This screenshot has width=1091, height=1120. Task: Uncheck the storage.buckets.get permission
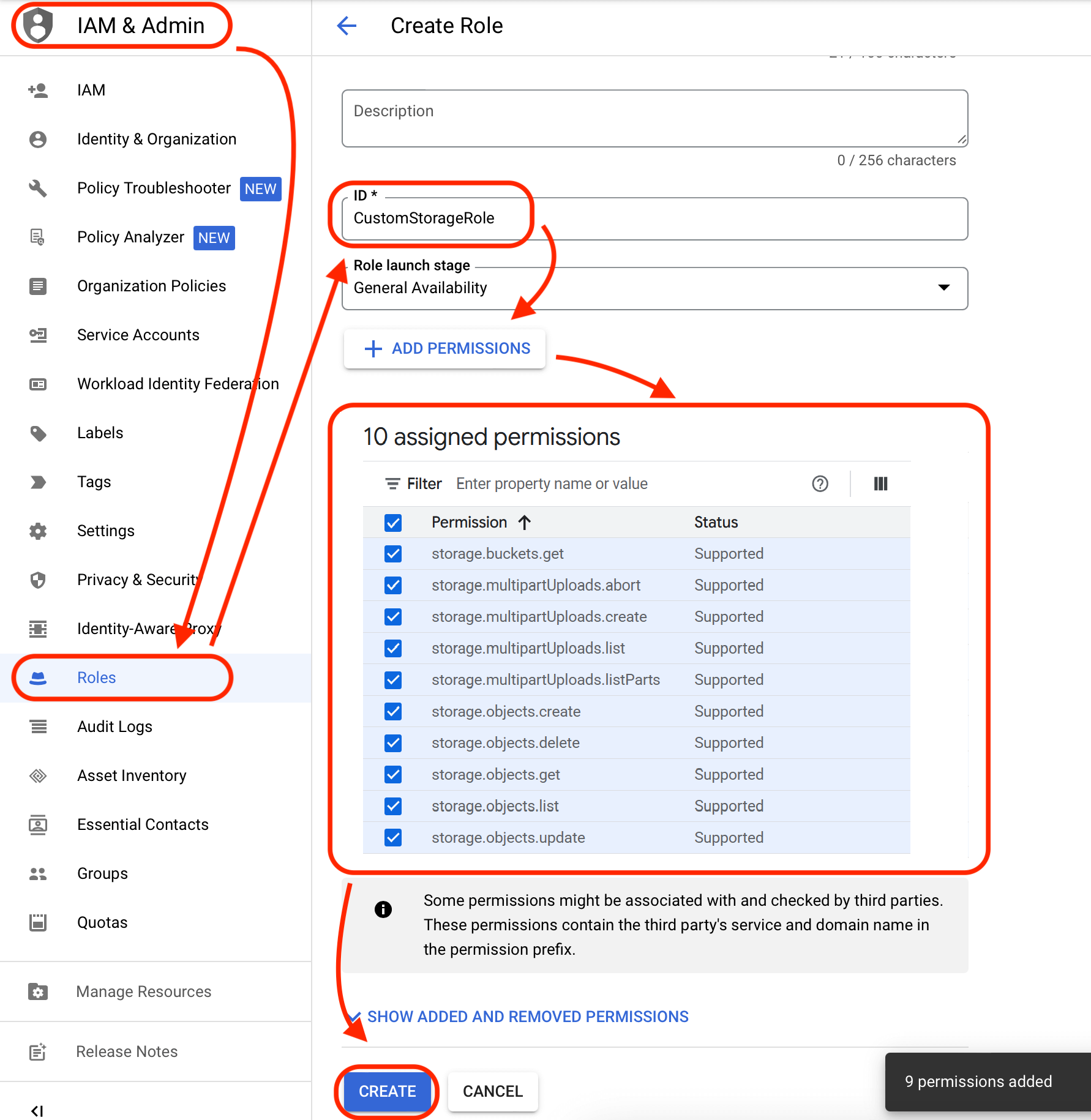tap(392, 554)
